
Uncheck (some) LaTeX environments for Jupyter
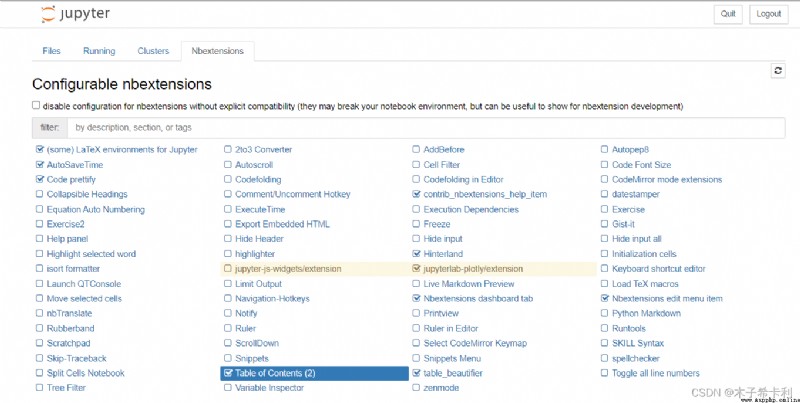[x=40, y=149]
